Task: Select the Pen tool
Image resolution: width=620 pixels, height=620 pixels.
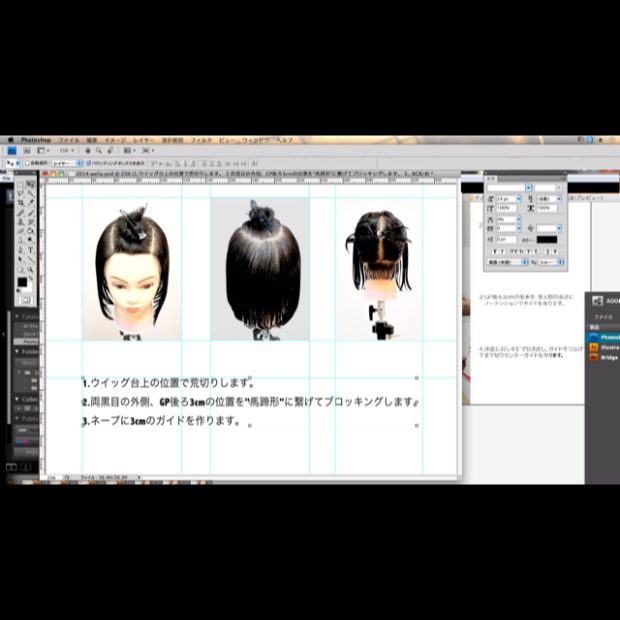Action: click(20, 250)
